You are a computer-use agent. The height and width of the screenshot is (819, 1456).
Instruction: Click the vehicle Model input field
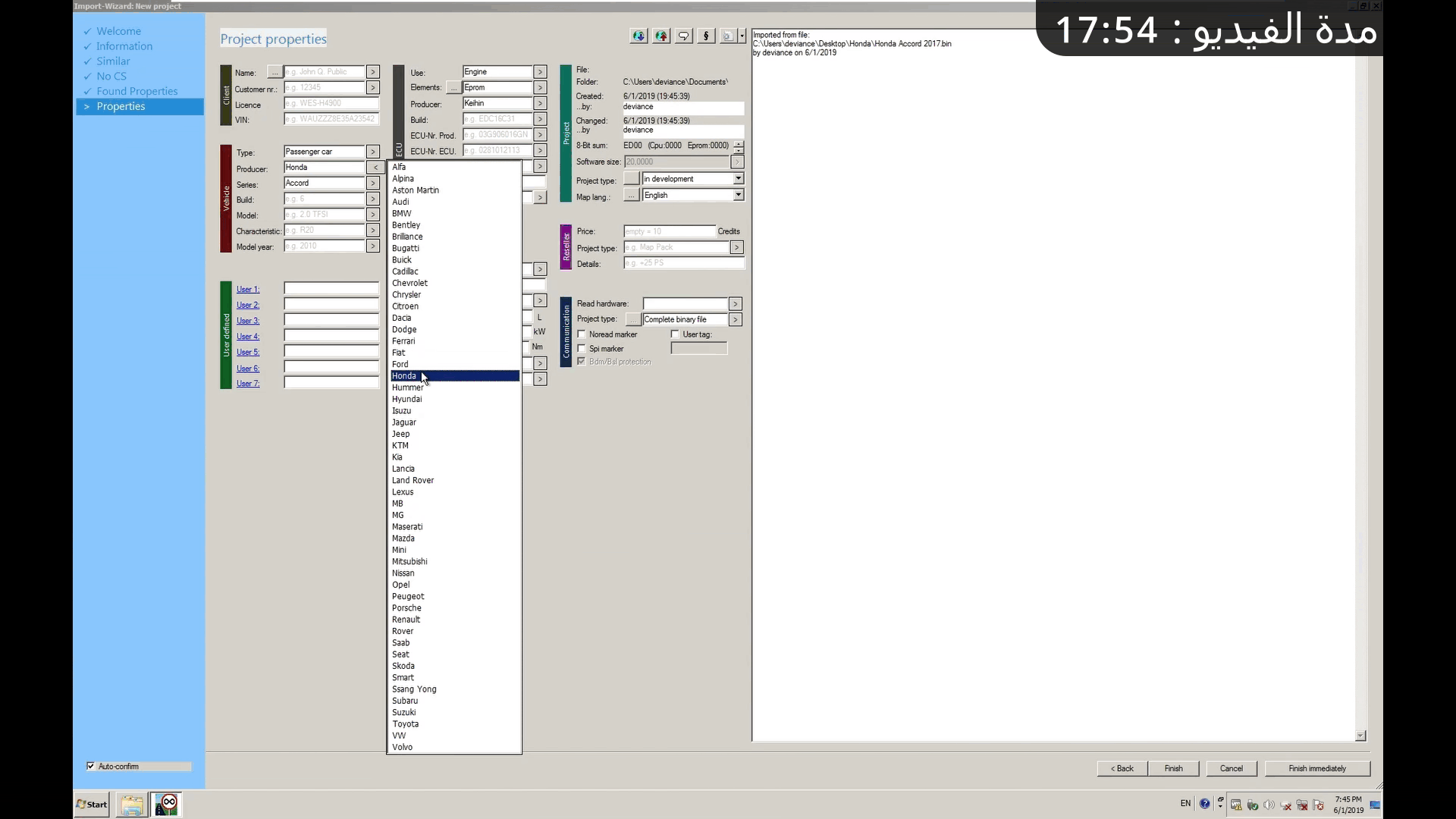(325, 215)
